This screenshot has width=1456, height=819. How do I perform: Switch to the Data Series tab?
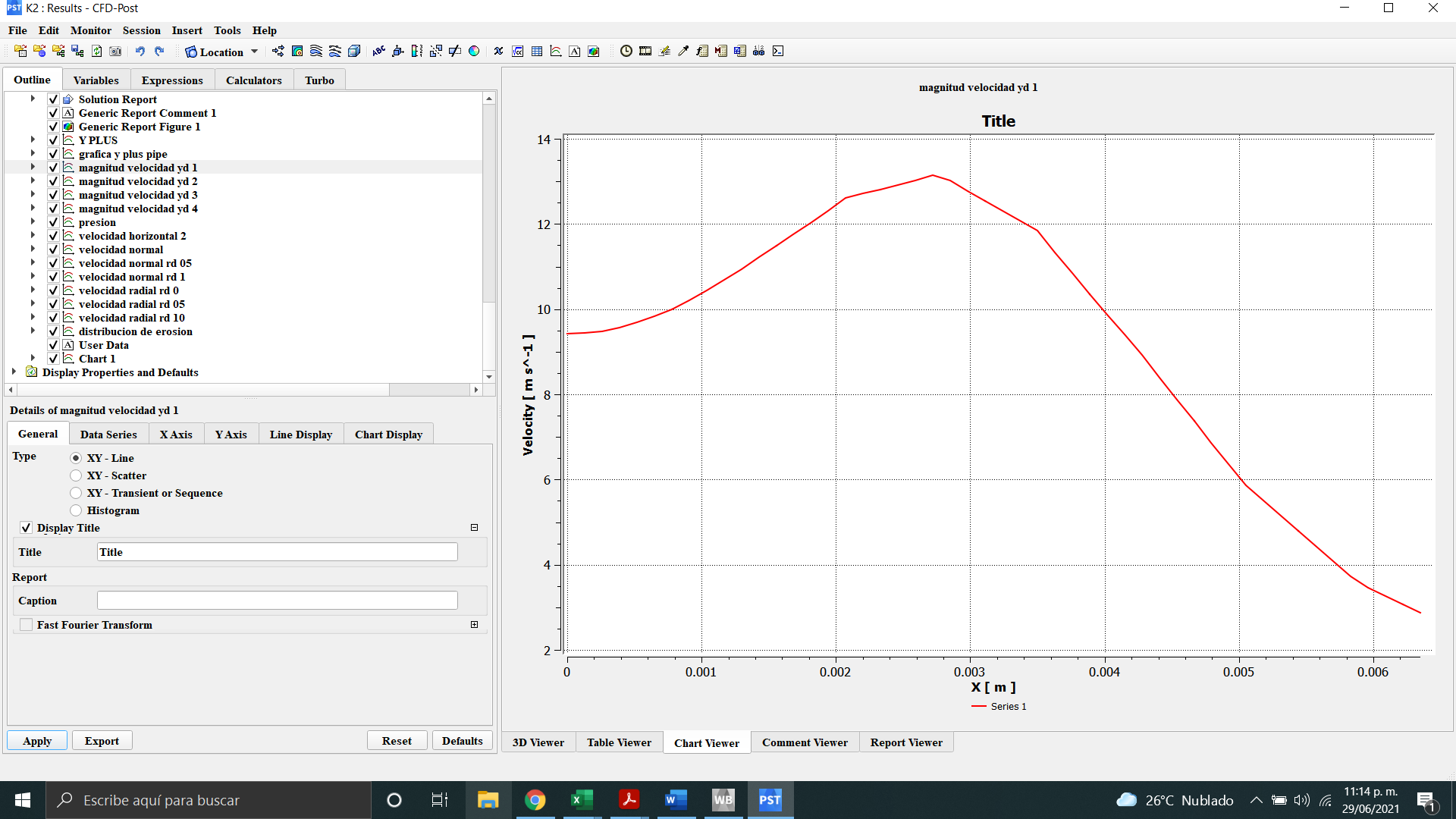tap(108, 435)
